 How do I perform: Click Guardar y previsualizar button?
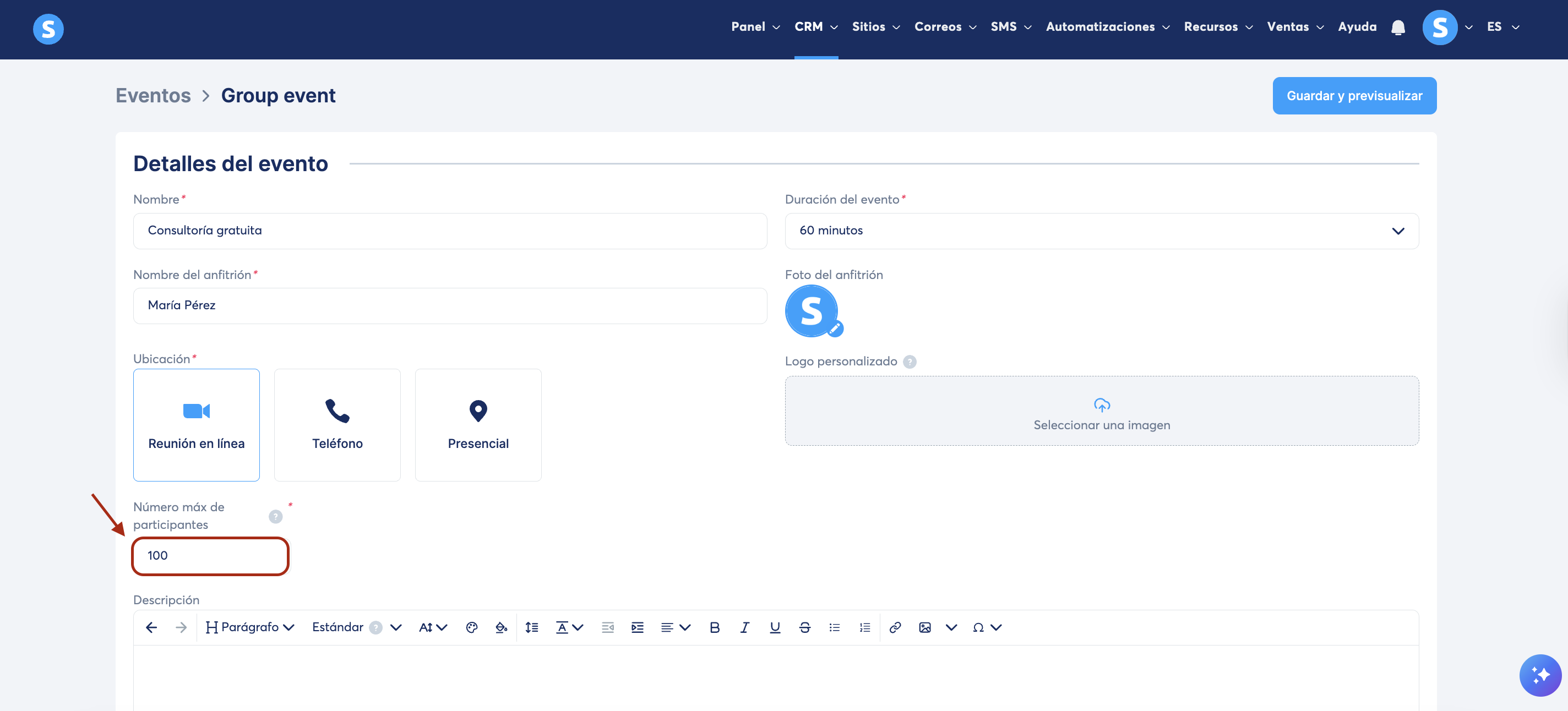(x=1354, y=96)
